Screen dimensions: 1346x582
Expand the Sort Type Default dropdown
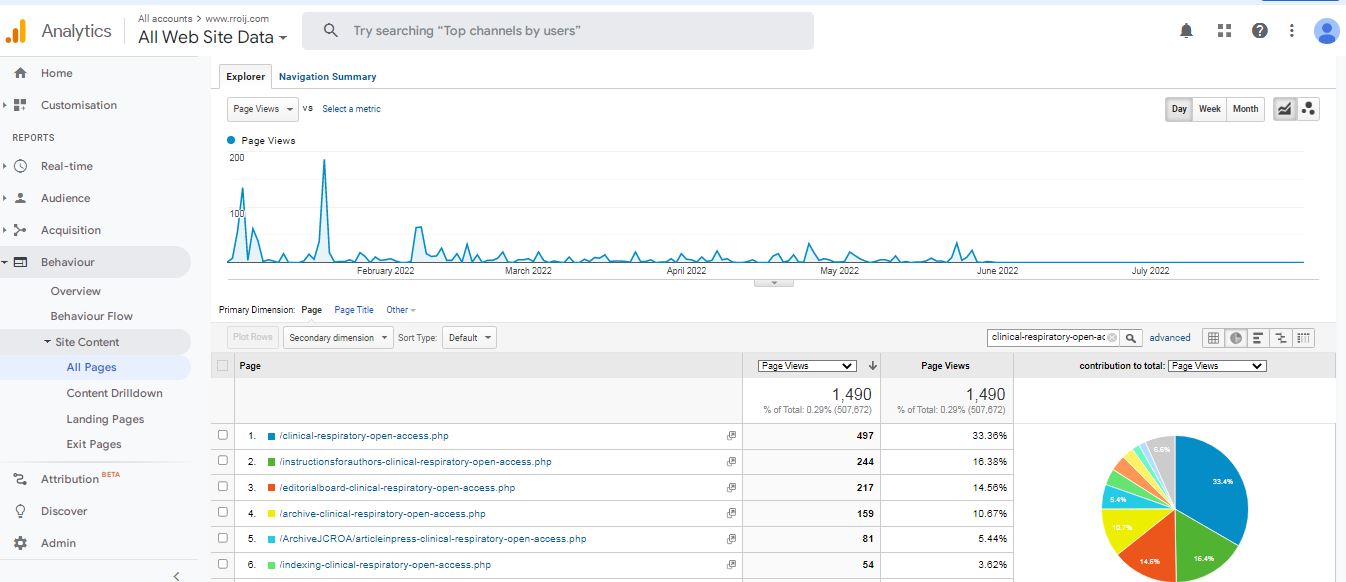(x=469, y=338)
